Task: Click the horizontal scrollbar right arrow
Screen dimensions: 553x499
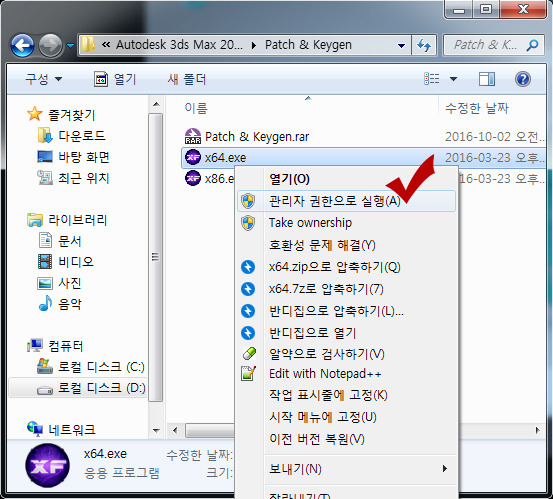Action: [x=537, y=430]
